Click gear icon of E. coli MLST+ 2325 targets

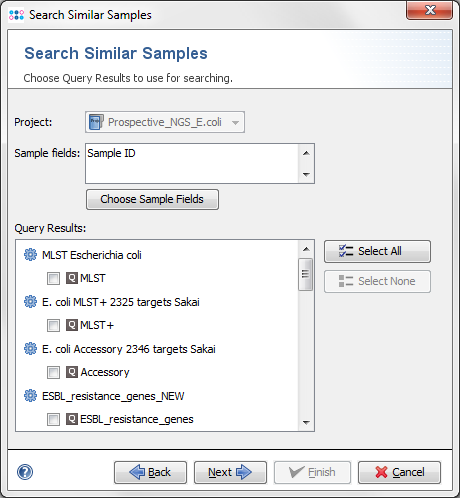(30, 302)
